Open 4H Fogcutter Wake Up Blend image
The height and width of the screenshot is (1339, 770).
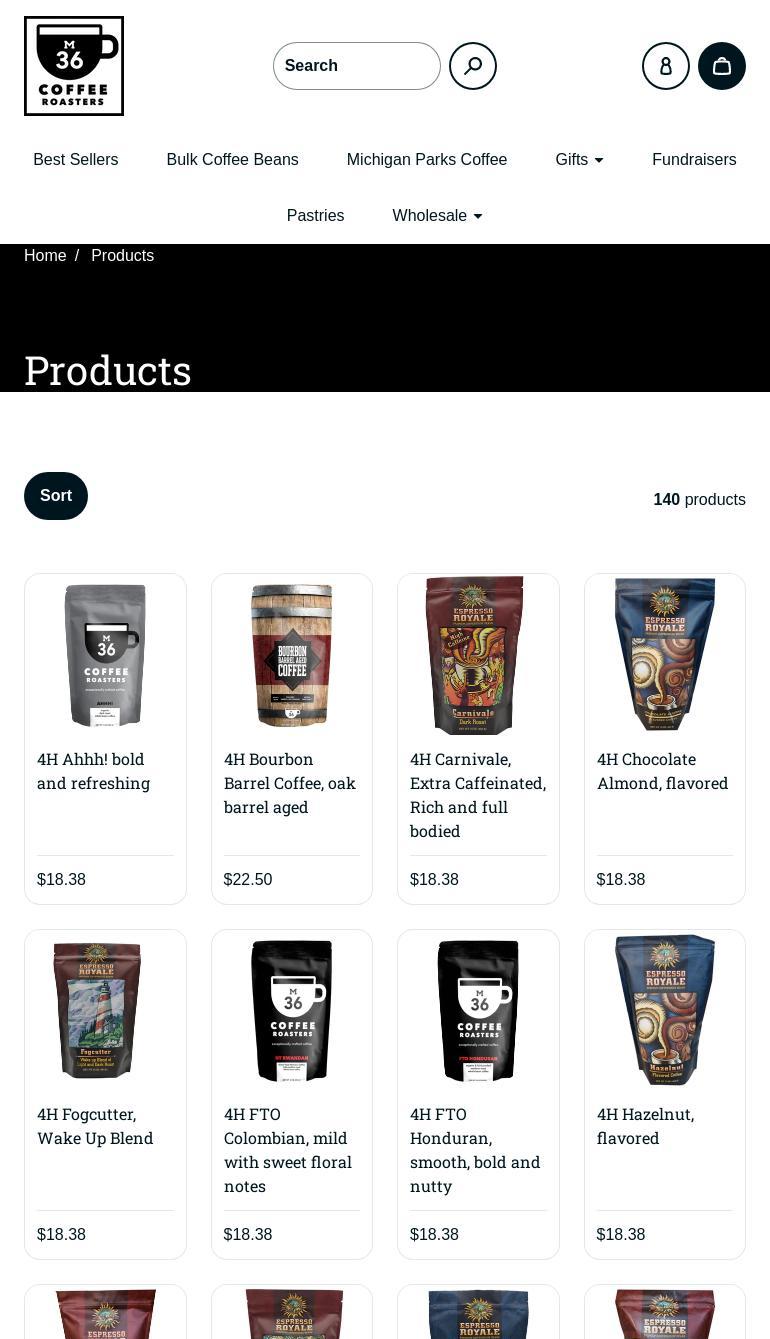tap(96, 1010)
